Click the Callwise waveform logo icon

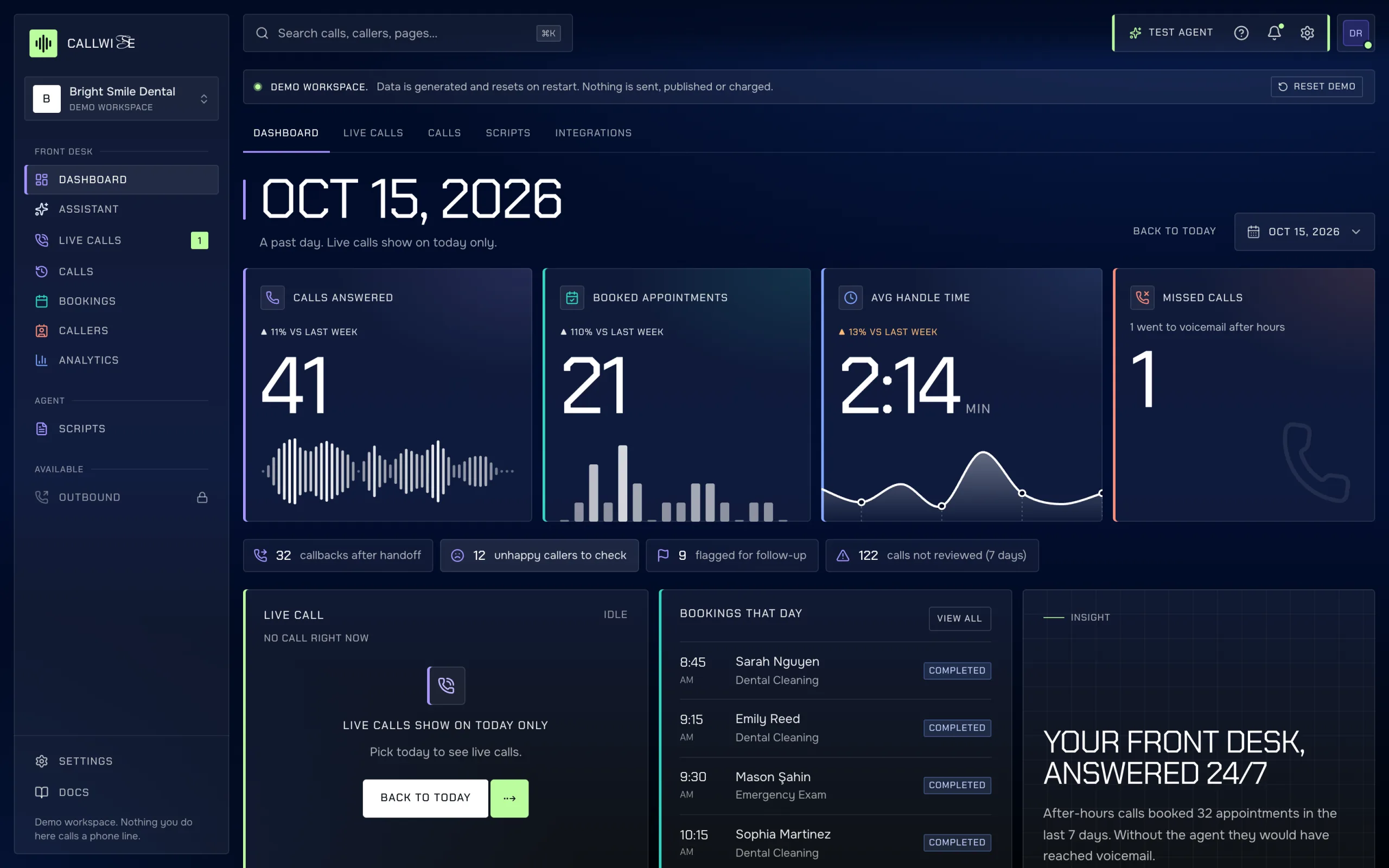pos(43,43)
